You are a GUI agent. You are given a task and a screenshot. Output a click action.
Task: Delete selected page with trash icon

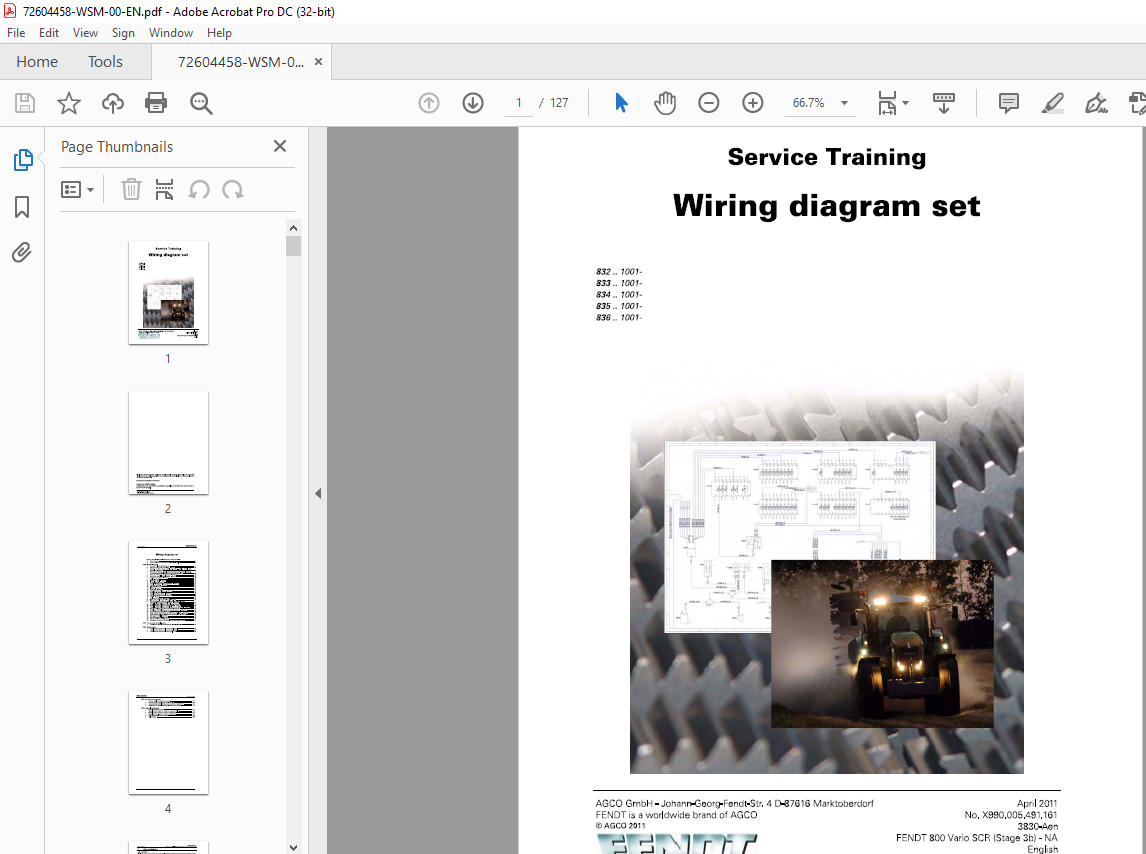[131, 189]
